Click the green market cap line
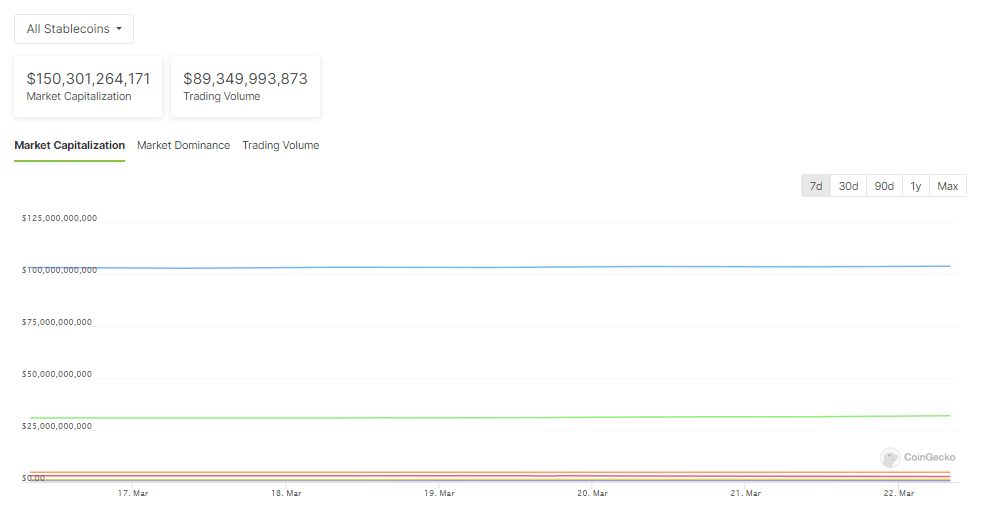 (x=490, y=417)
